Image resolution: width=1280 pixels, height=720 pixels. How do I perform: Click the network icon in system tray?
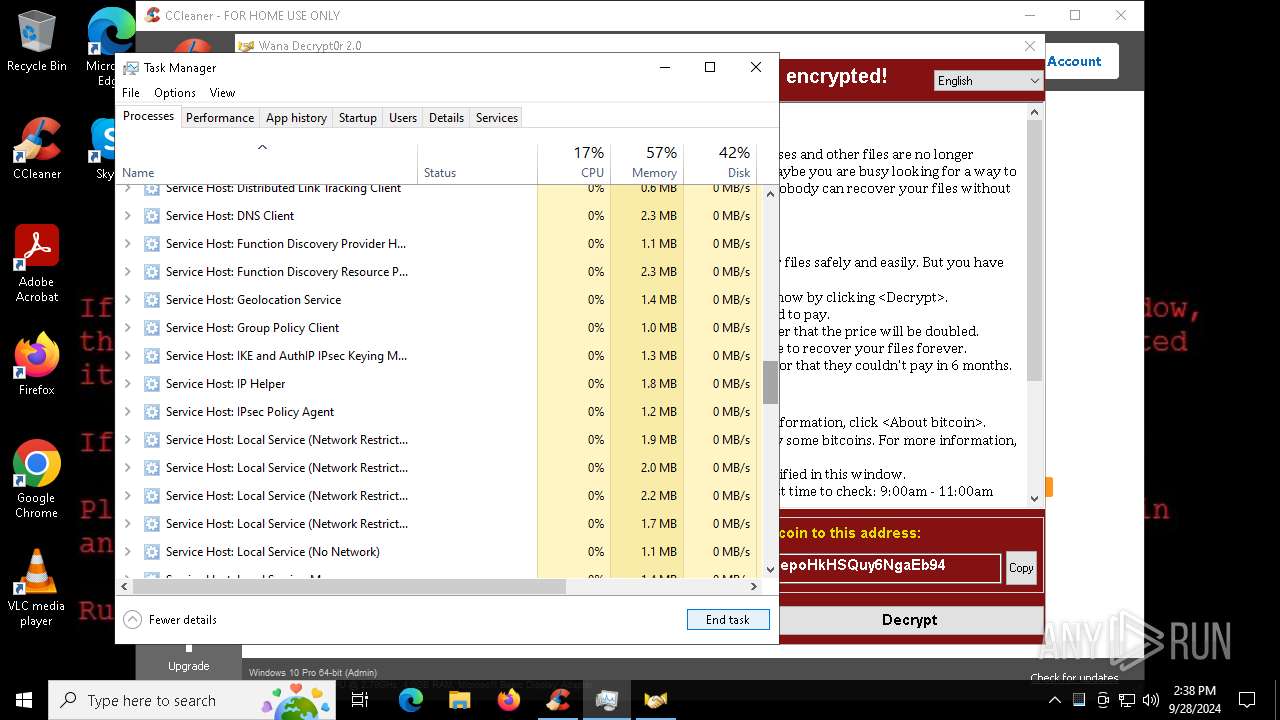[1126, 700]
